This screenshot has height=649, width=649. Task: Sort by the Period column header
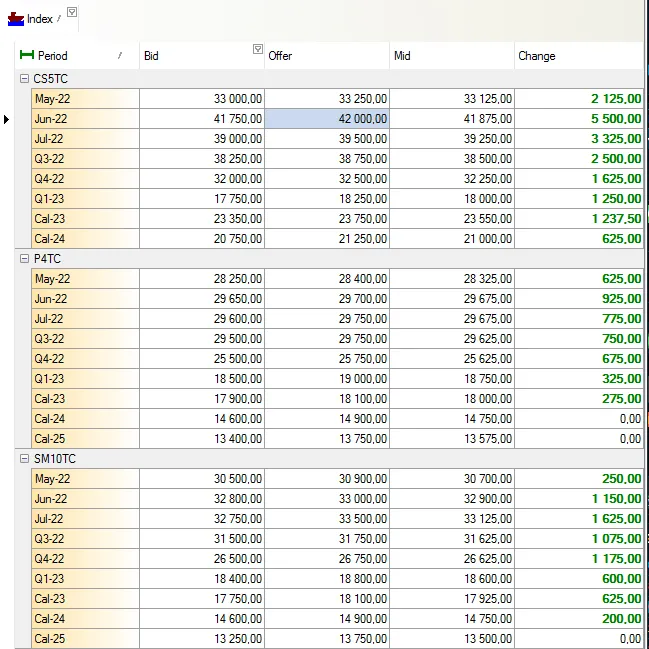tap(77, 55)
